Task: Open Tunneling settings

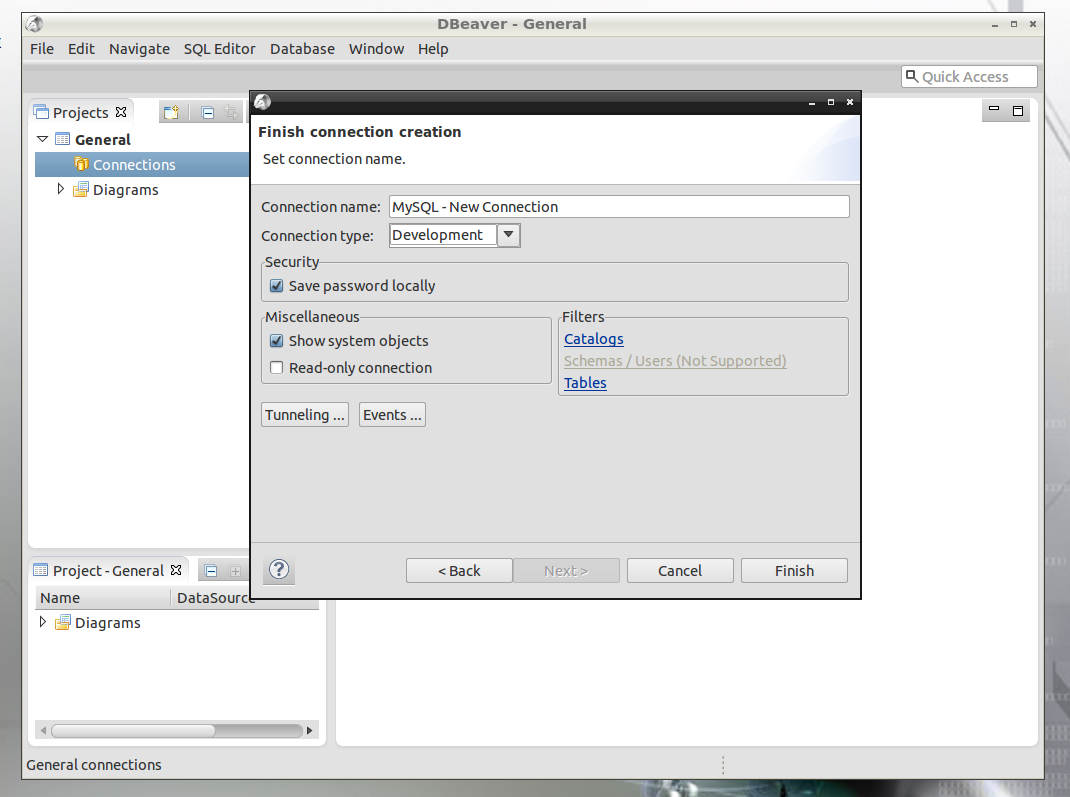Action: coord(305,415)
